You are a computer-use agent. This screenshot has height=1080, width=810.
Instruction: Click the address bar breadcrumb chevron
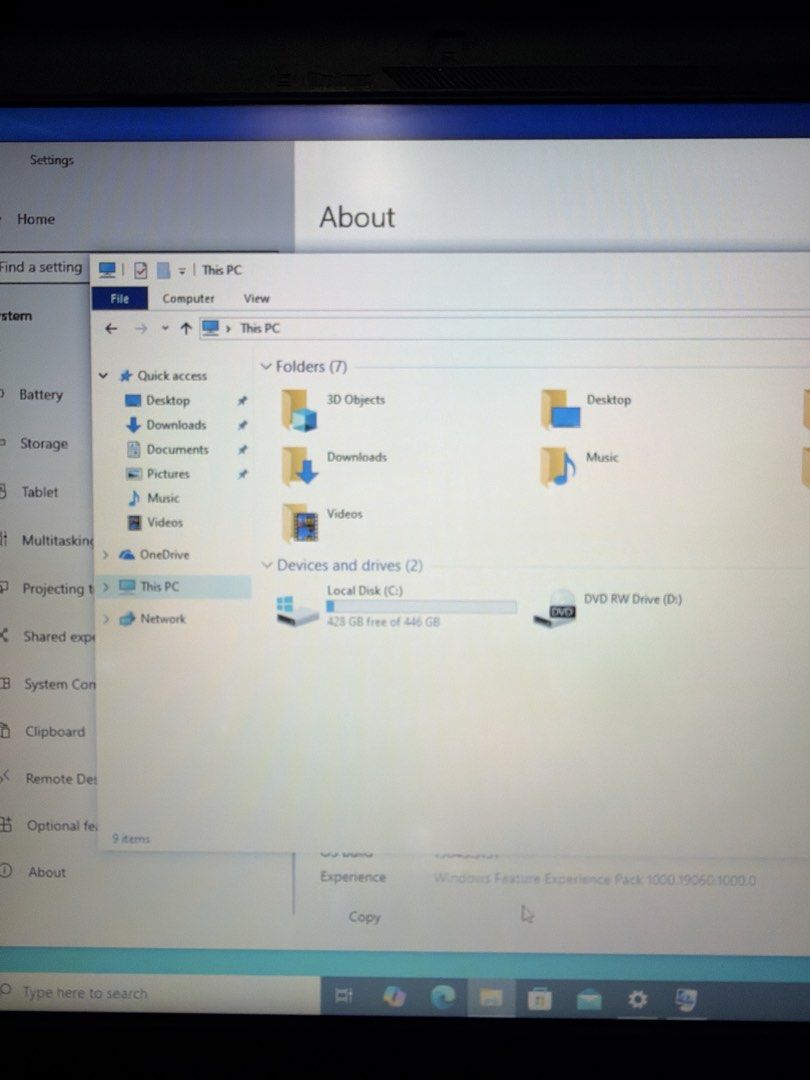point(228,329)
